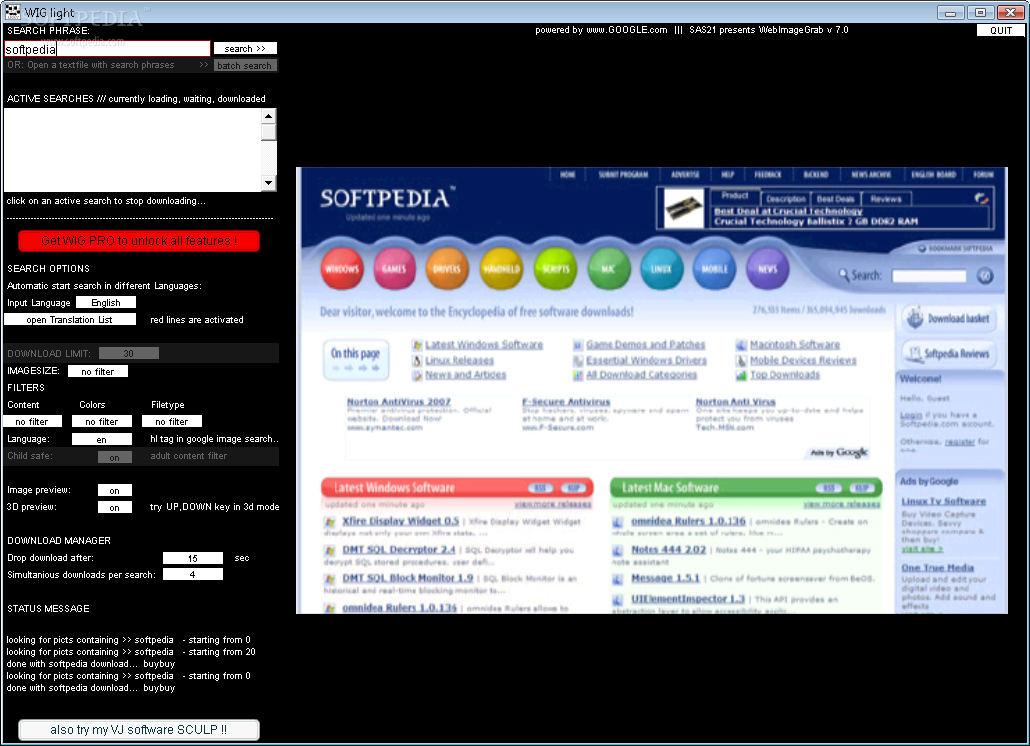Click the WIG light title bar icon
The image size is (1030, 746).
click(x=12, y=11)
